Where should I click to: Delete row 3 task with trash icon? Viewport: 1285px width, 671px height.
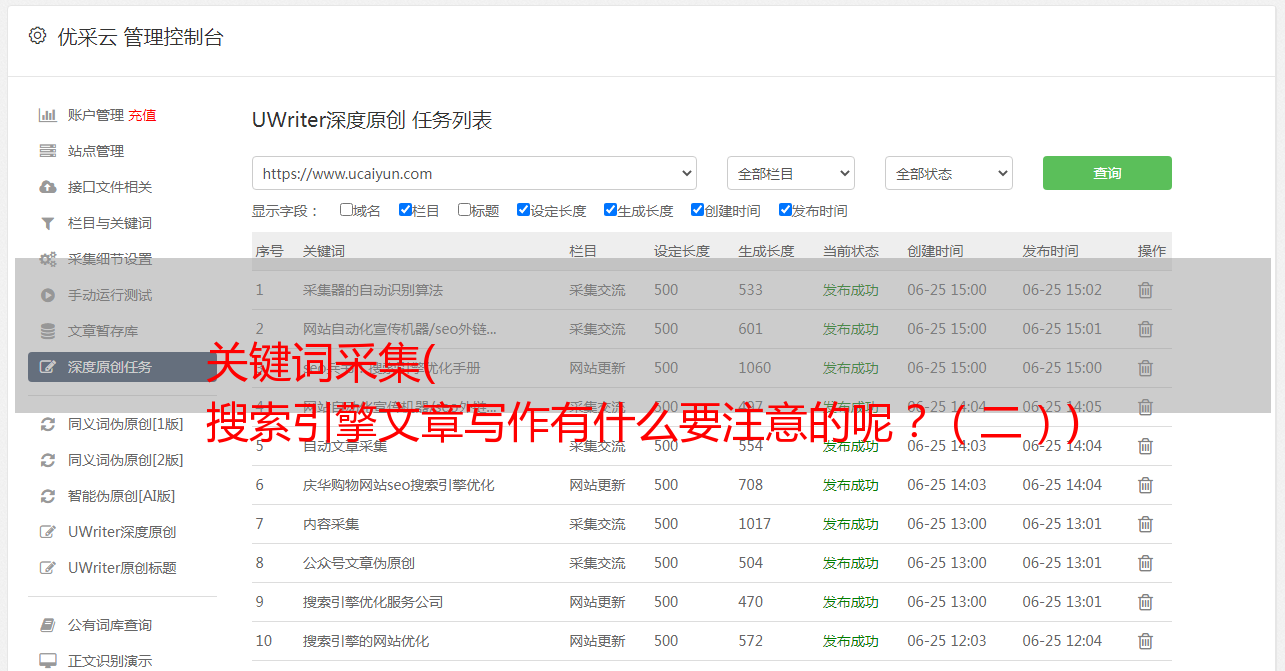1146,368
